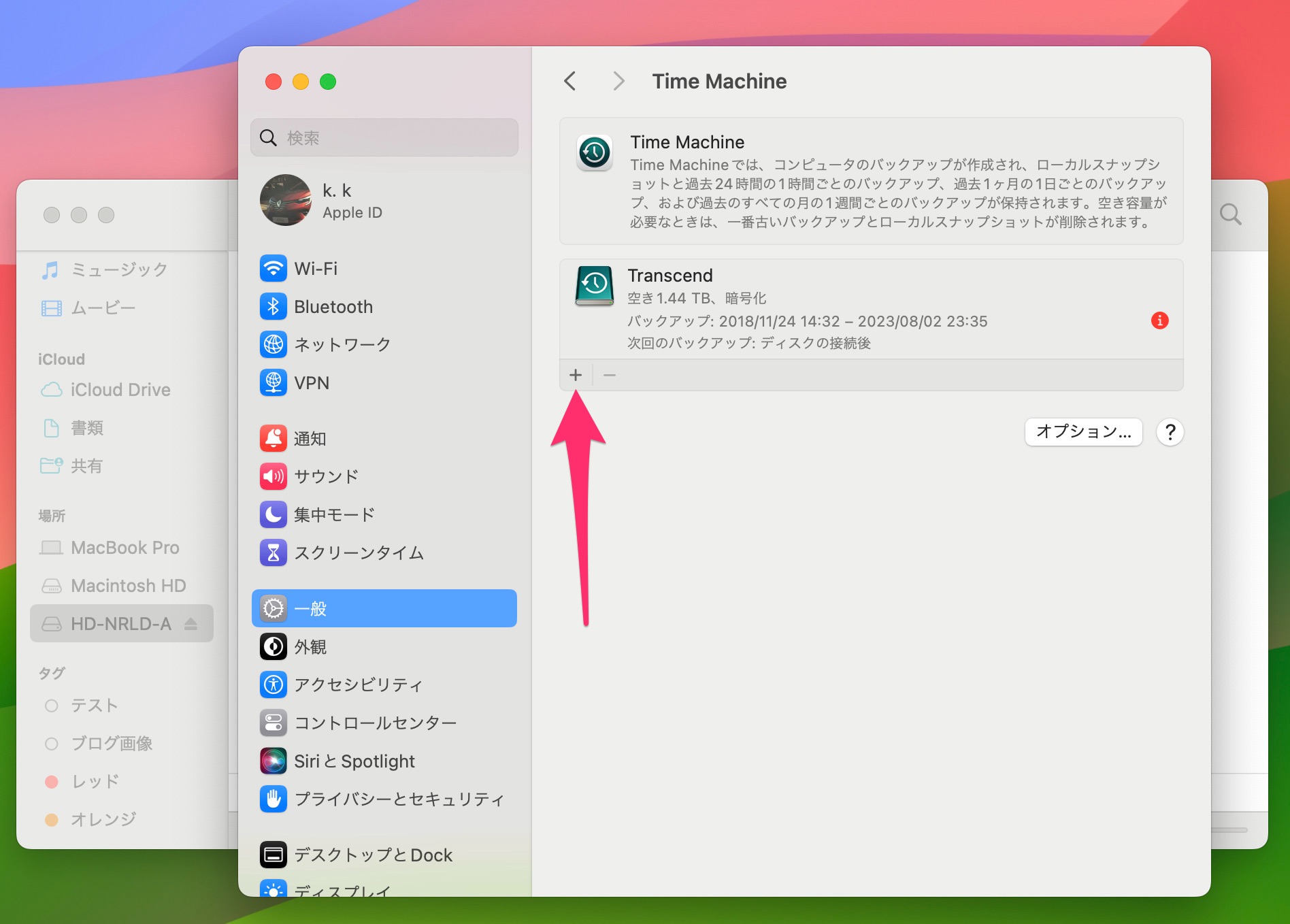Click the タグ section header in Finder
Image resolution: width=1290 pixels, height=924 pixels.
tap(52, 673)
